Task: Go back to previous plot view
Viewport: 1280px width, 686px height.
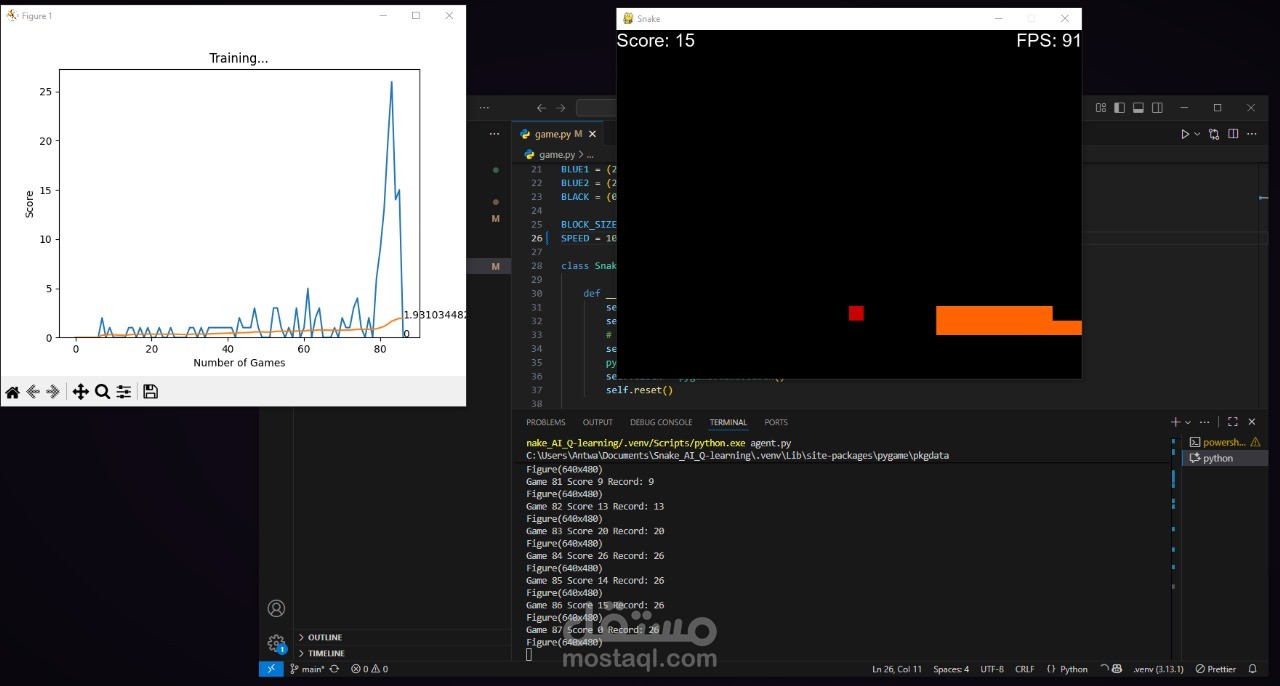Action: 33,392
